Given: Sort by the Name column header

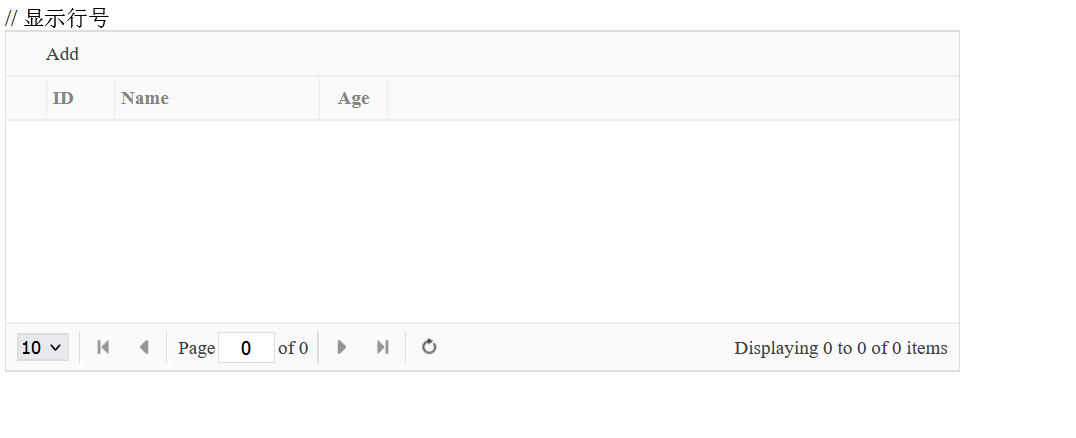Looking at the screenshot, I should pyautogui.click(x=217, y=98).
